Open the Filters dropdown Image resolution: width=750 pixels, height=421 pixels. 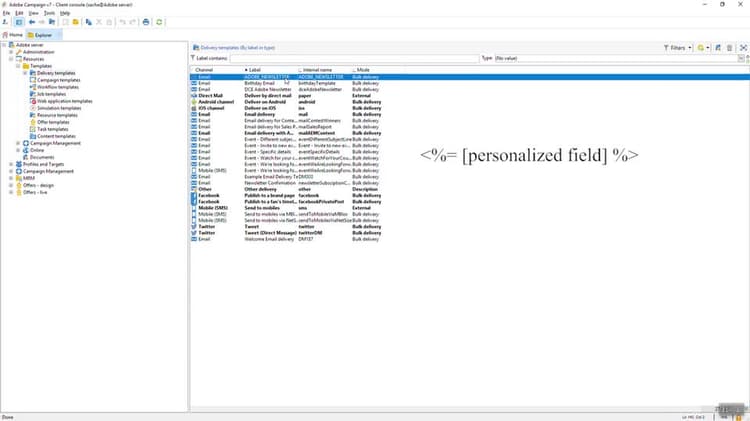coord(678,48)
